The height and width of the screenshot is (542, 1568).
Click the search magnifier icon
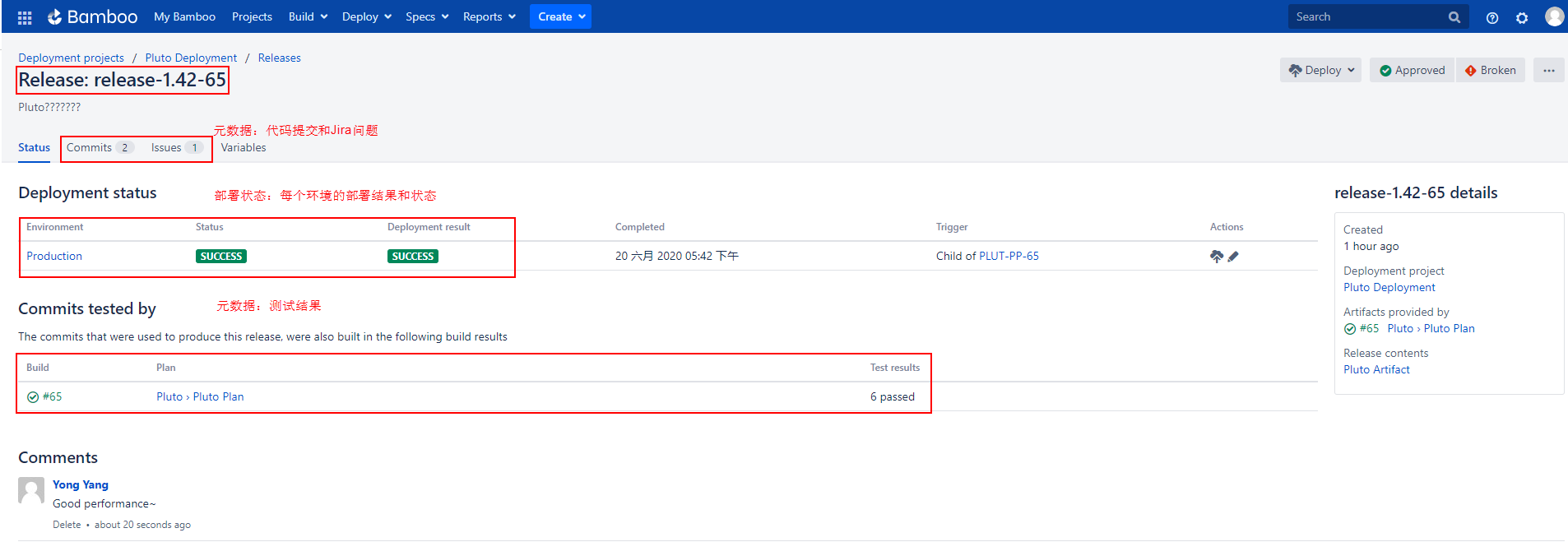tap(1454, 17)
